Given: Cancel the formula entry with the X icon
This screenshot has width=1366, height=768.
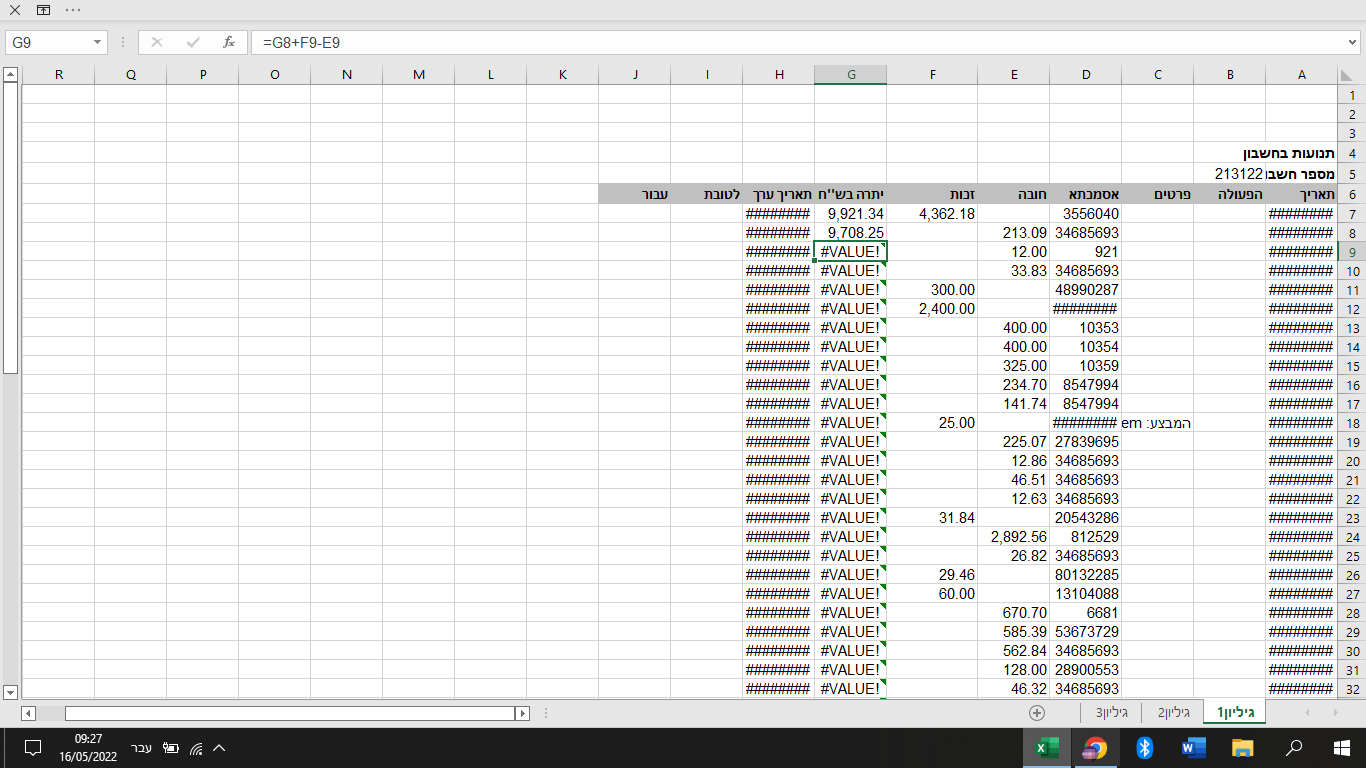Looking at the screenshot, I should (x=157, y=42).
